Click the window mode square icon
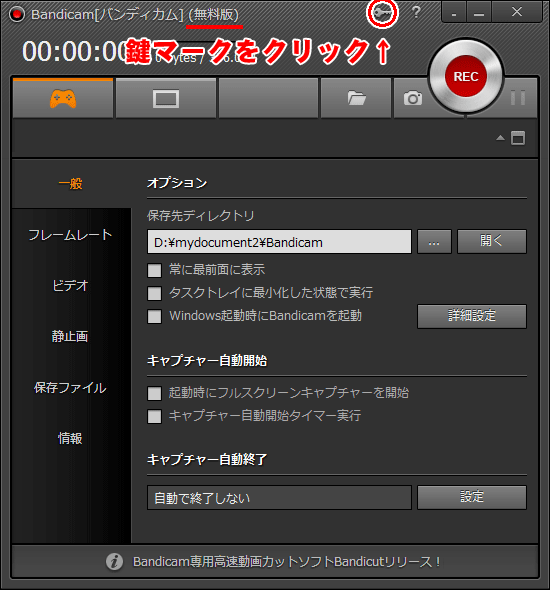 pos(518,138)
